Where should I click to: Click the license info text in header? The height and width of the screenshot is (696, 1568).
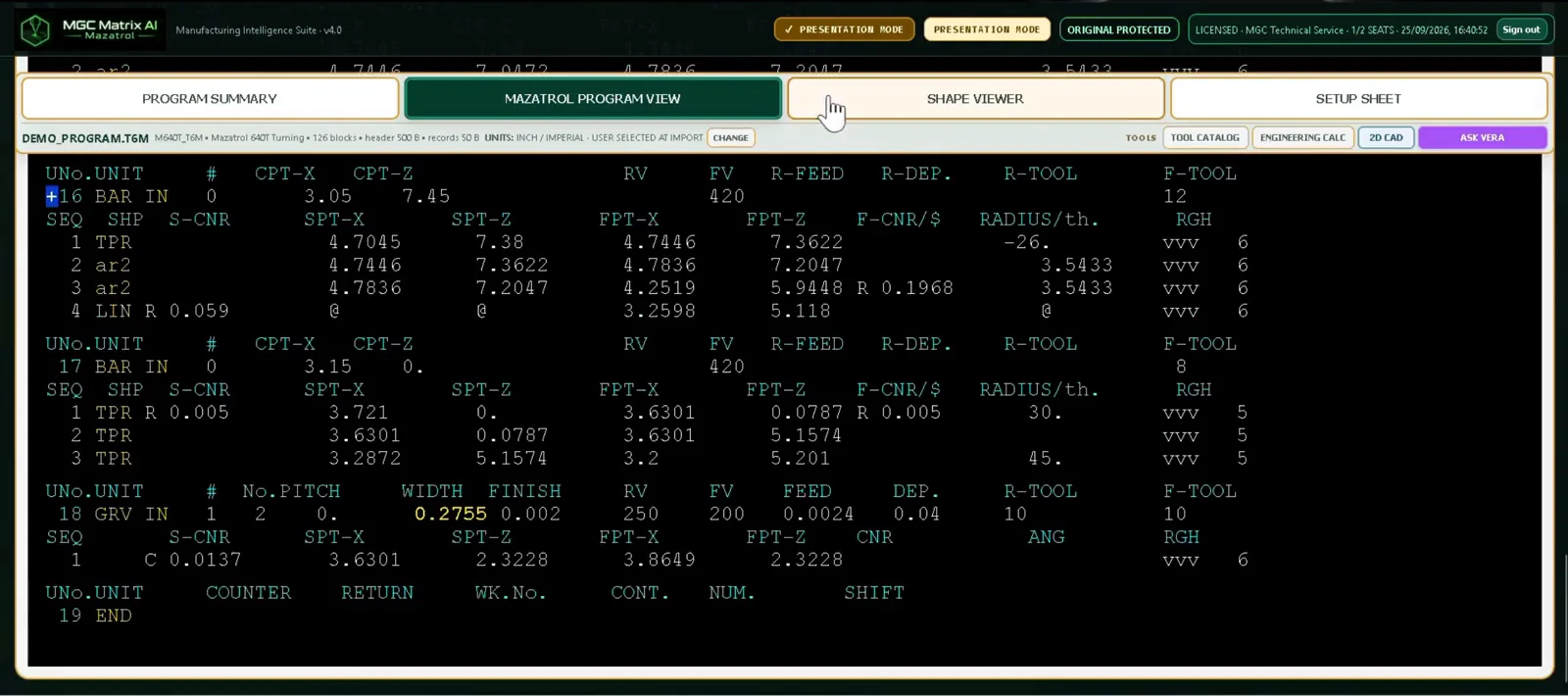(1341, 29)
